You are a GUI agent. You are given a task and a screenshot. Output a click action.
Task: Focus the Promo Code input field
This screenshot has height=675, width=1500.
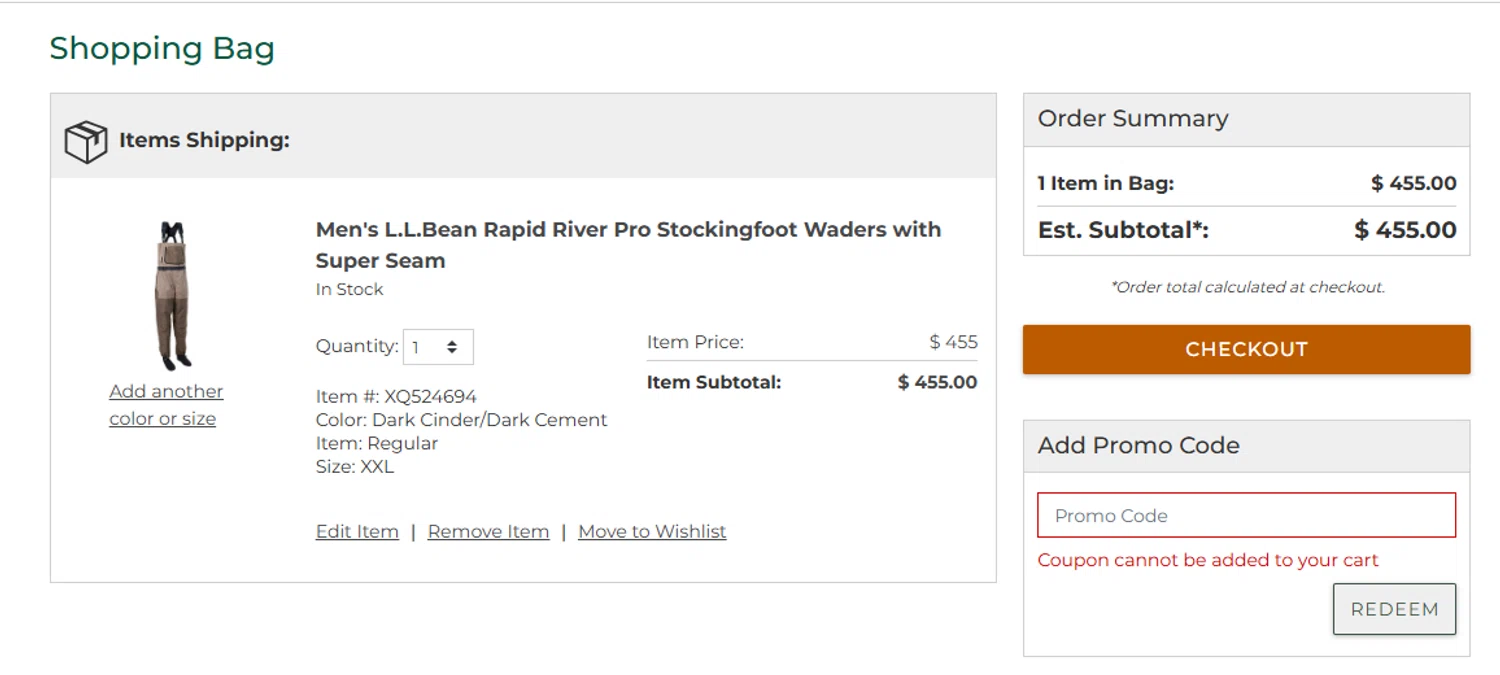[1246, 516]
